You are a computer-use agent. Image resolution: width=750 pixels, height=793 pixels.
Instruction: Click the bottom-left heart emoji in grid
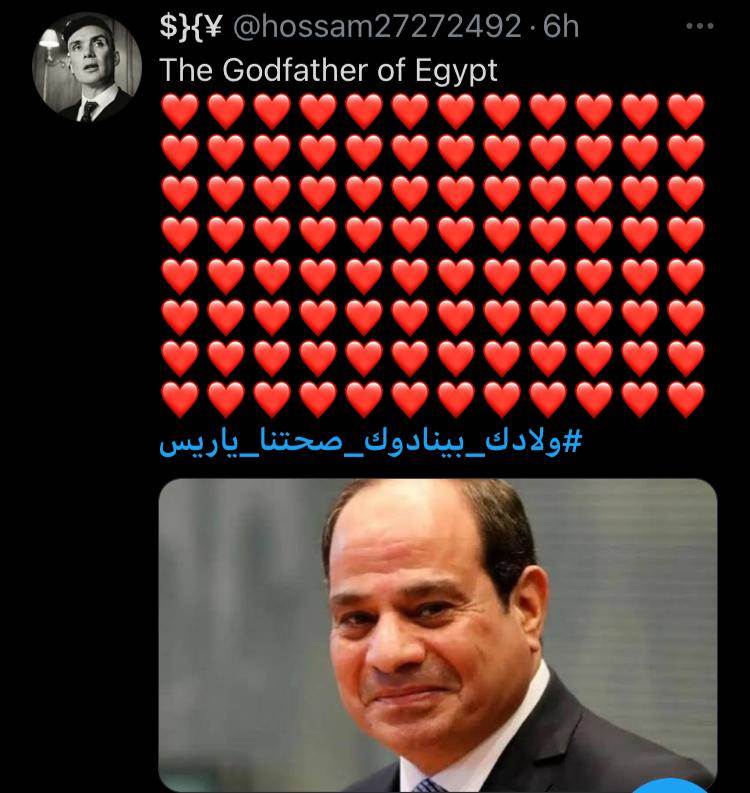(x=180, y=400)
